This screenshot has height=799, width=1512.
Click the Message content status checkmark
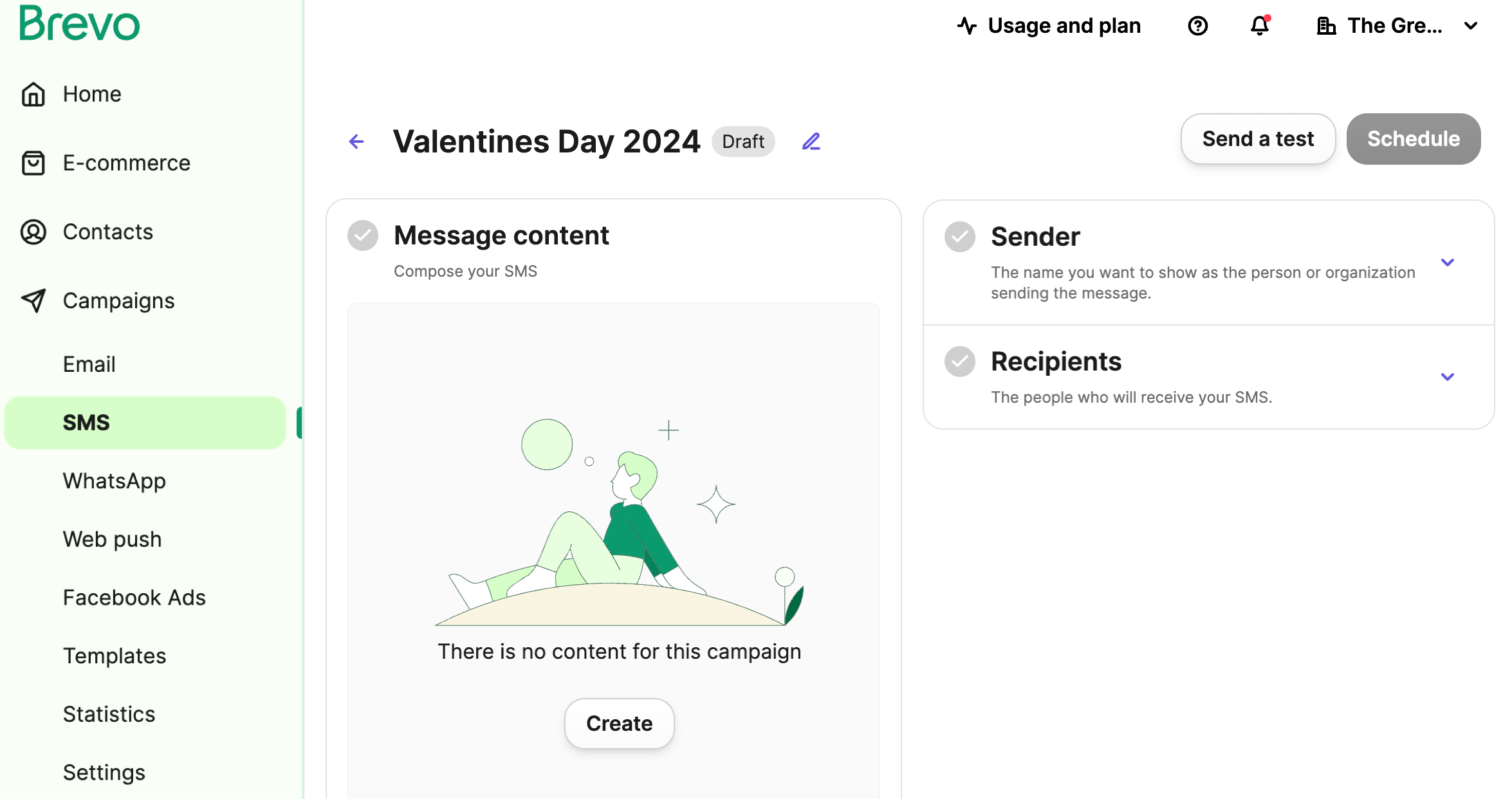pyautogui.click(x=363, y=235)
